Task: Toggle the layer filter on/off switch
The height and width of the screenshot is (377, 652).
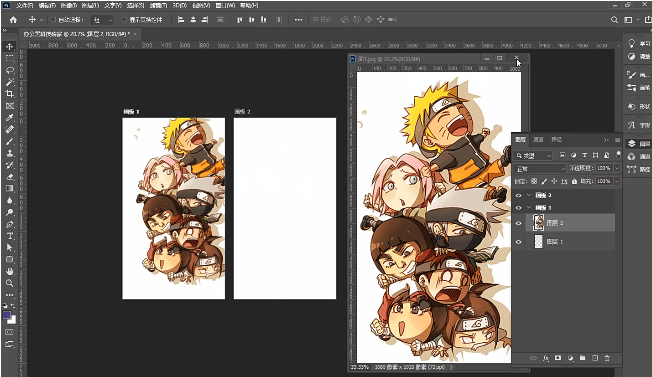Action: 618,154
